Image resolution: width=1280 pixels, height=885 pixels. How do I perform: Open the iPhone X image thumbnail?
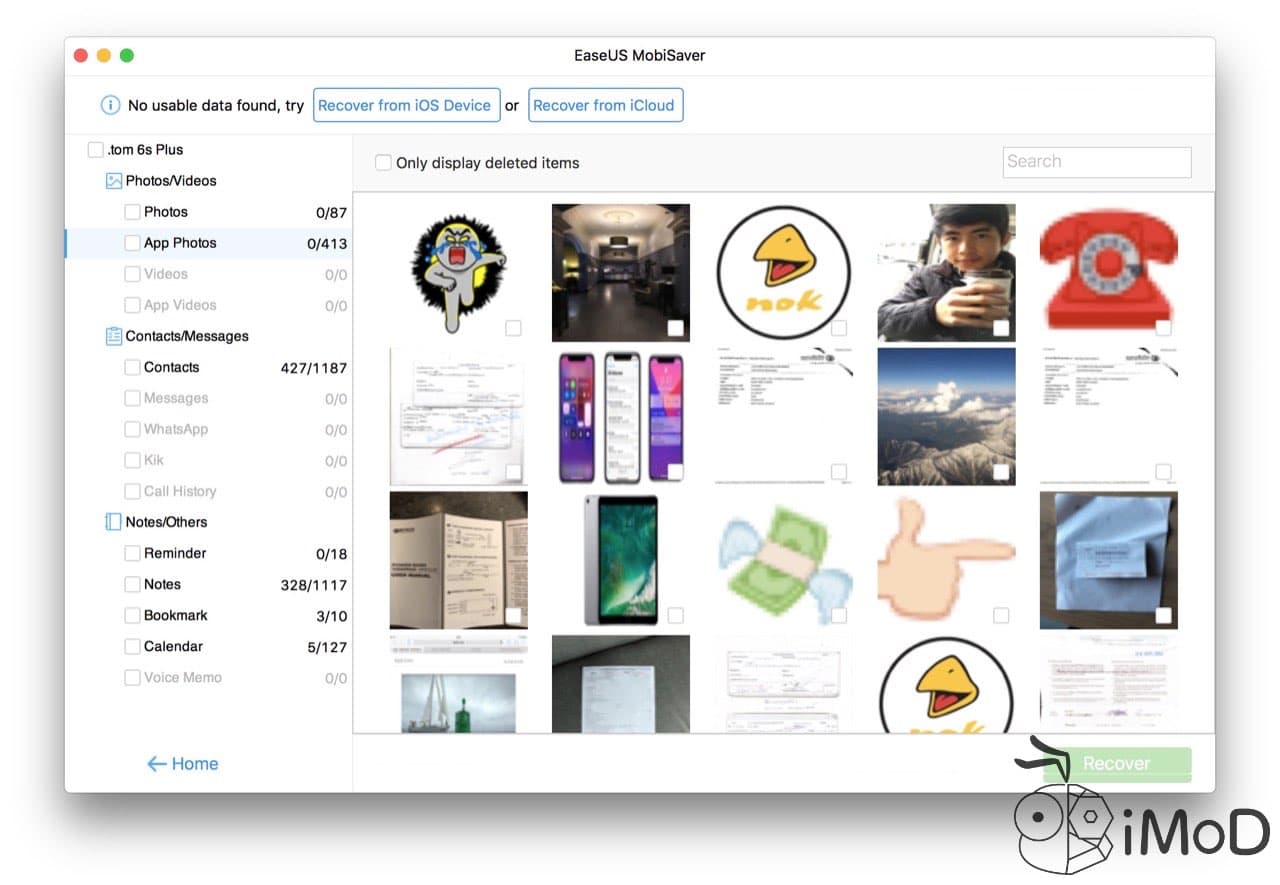(x=620, y=416)
